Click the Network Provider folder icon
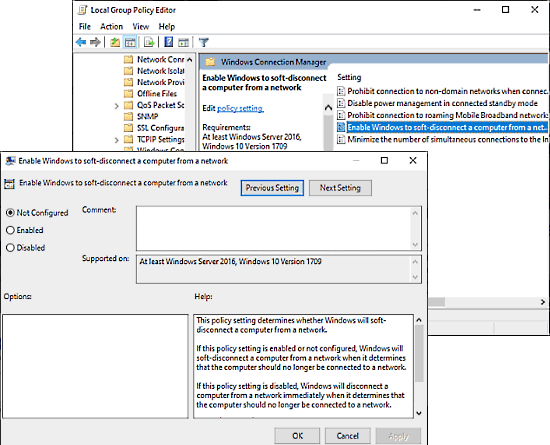 [129, 82]
